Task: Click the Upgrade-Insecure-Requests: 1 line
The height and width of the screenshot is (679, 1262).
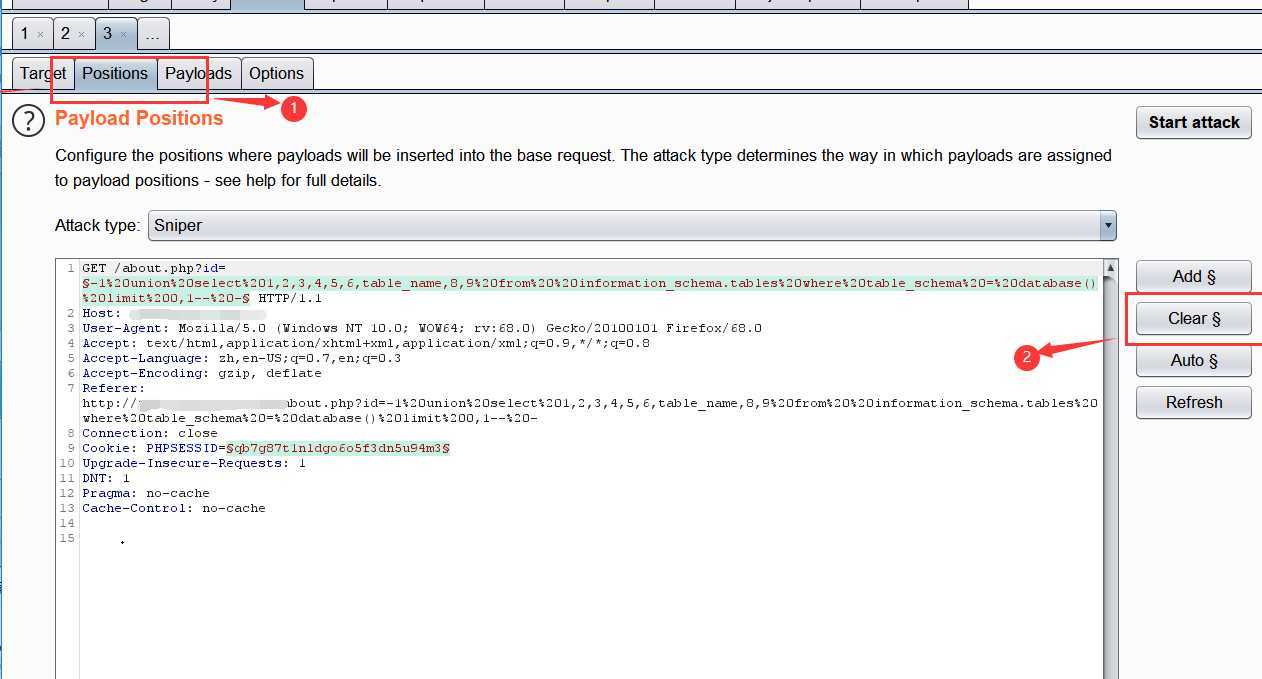Action: [194, 463]
